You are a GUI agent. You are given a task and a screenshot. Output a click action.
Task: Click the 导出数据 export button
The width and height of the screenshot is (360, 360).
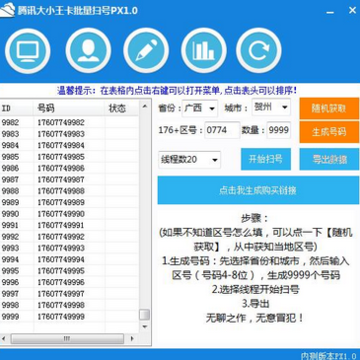(x=329, y=159)
